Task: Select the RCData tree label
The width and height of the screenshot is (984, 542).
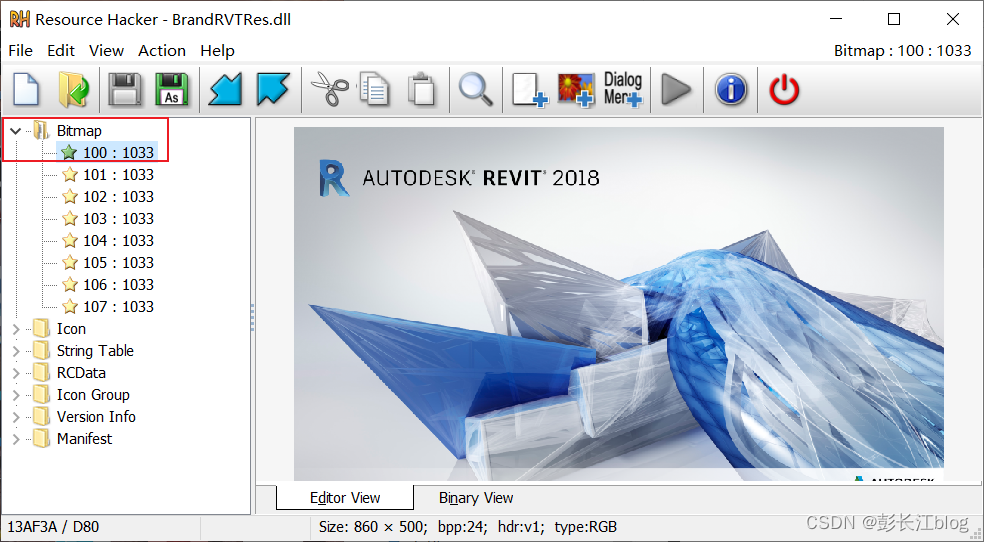Action: pos(81,373)
